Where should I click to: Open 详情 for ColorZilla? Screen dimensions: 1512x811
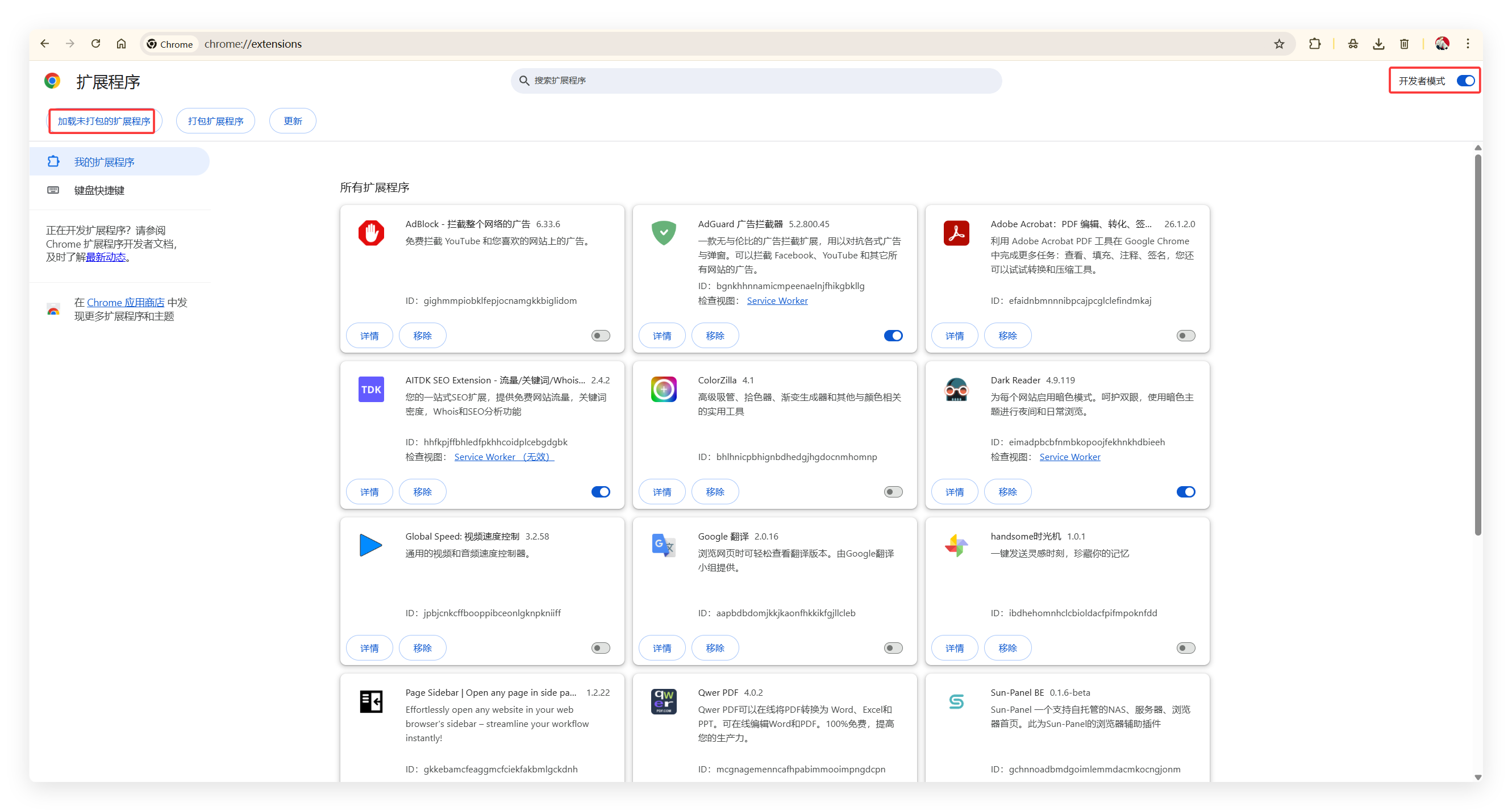point(661,492)
